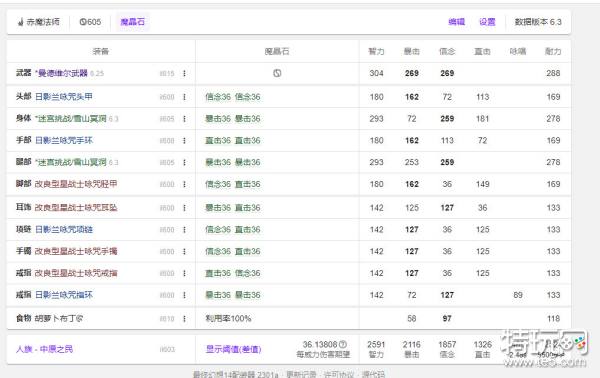Click the 咏唱 column header
Screen dimensions: 600x378
coord(518,51)
